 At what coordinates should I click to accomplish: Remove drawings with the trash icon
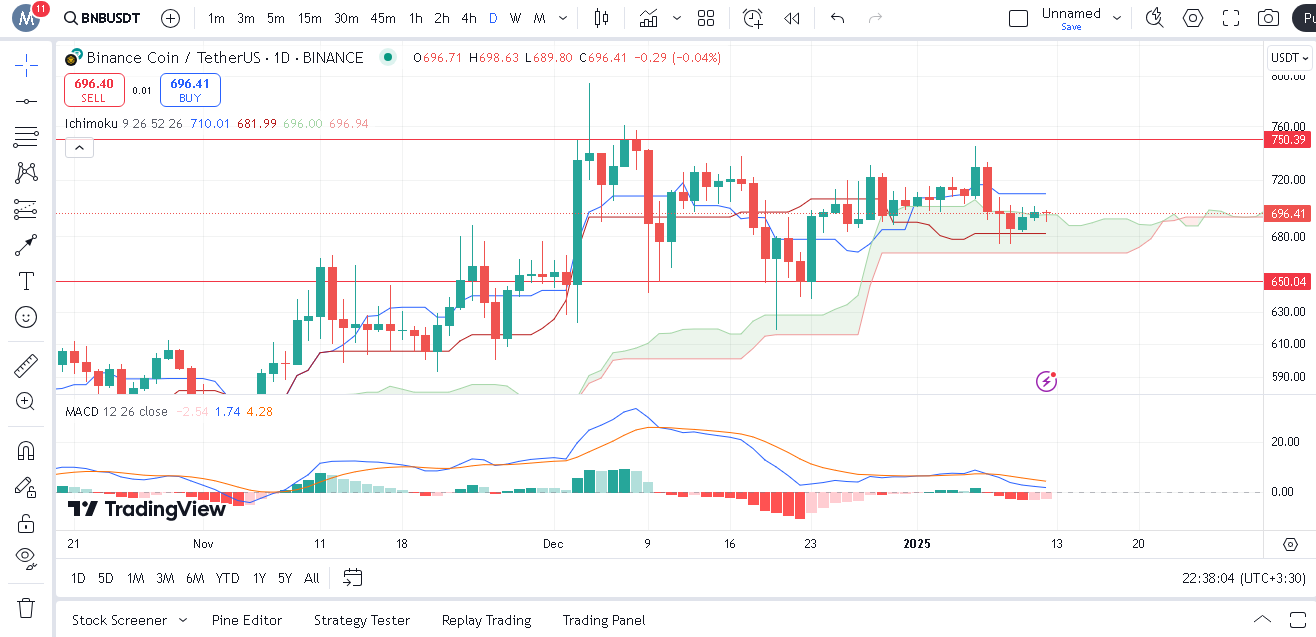26,607
